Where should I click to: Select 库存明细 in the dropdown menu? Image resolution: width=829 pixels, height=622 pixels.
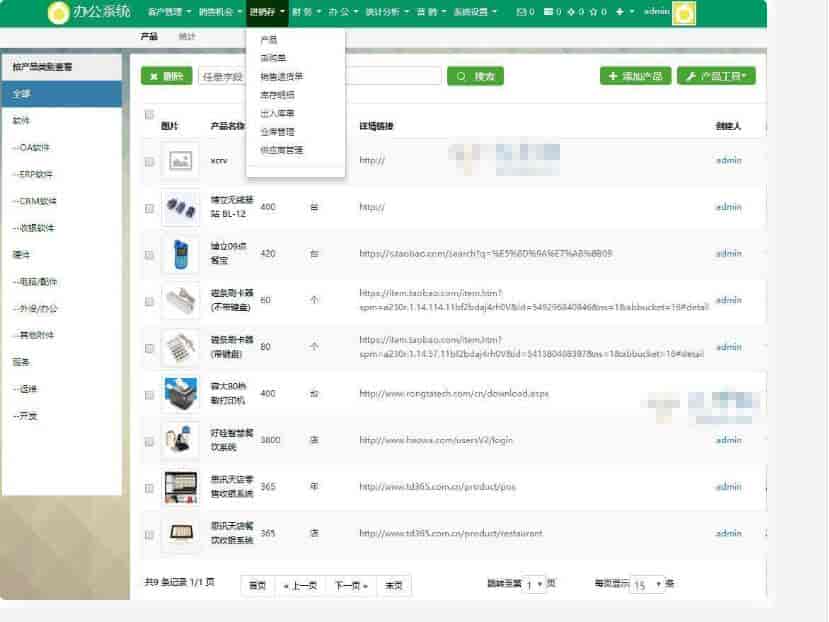(x=277, y=95)
